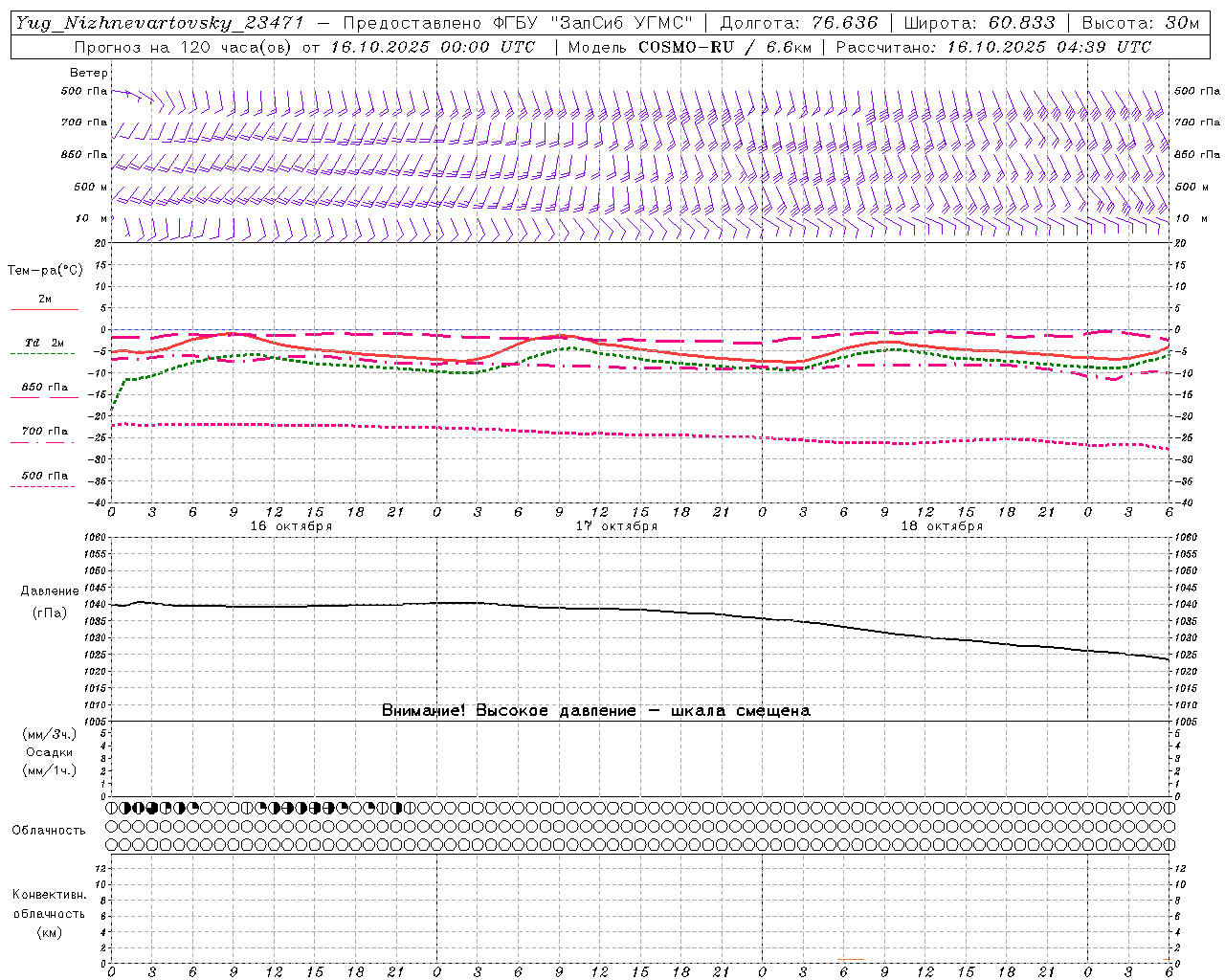Click the '(мм/3ч.)' precipitation unit label
Image resolution: width=1225 pixels, height=980 pixels.
tap(50, 735)
